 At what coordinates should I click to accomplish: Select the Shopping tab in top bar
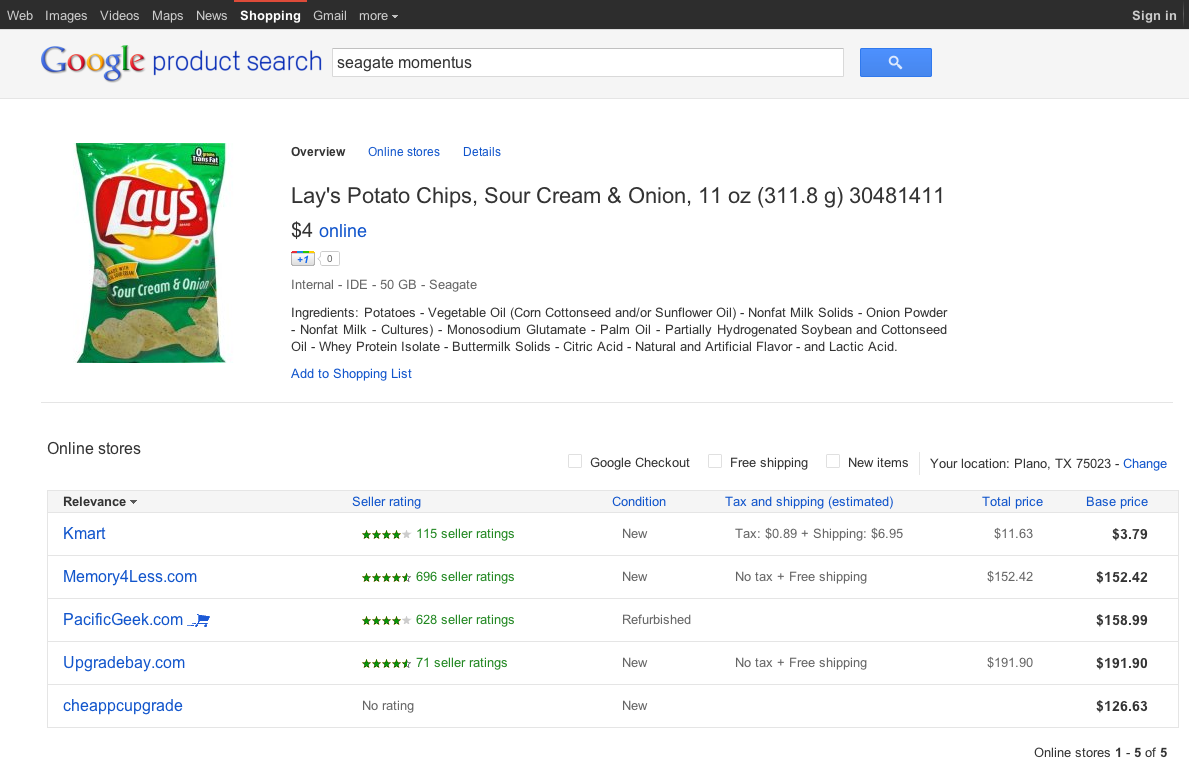coord(270,15)
